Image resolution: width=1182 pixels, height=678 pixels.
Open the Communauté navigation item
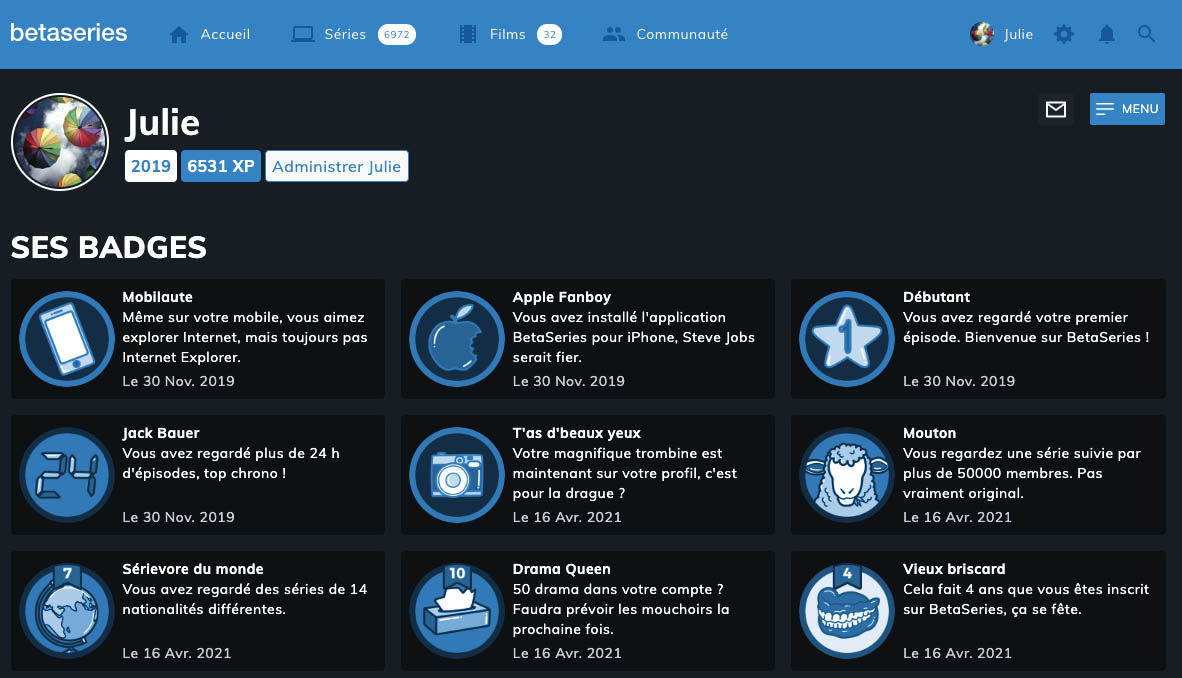click(665, 34)
